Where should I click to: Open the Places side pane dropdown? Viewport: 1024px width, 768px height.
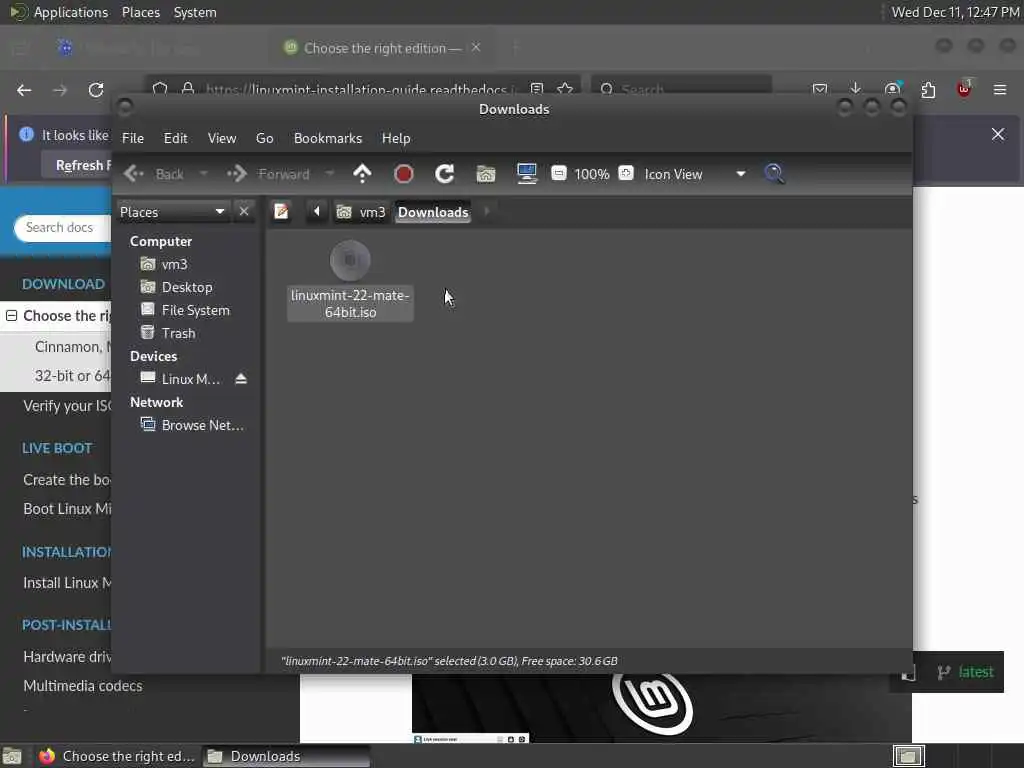click(x=172, y=212)
